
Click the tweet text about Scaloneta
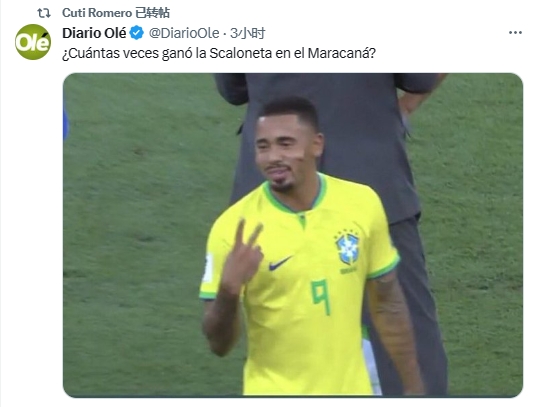[x=219, y=53]
